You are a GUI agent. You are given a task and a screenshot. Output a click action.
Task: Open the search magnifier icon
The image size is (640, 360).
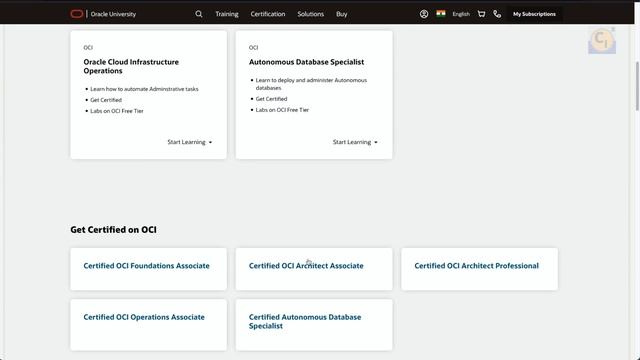point(199,14)
